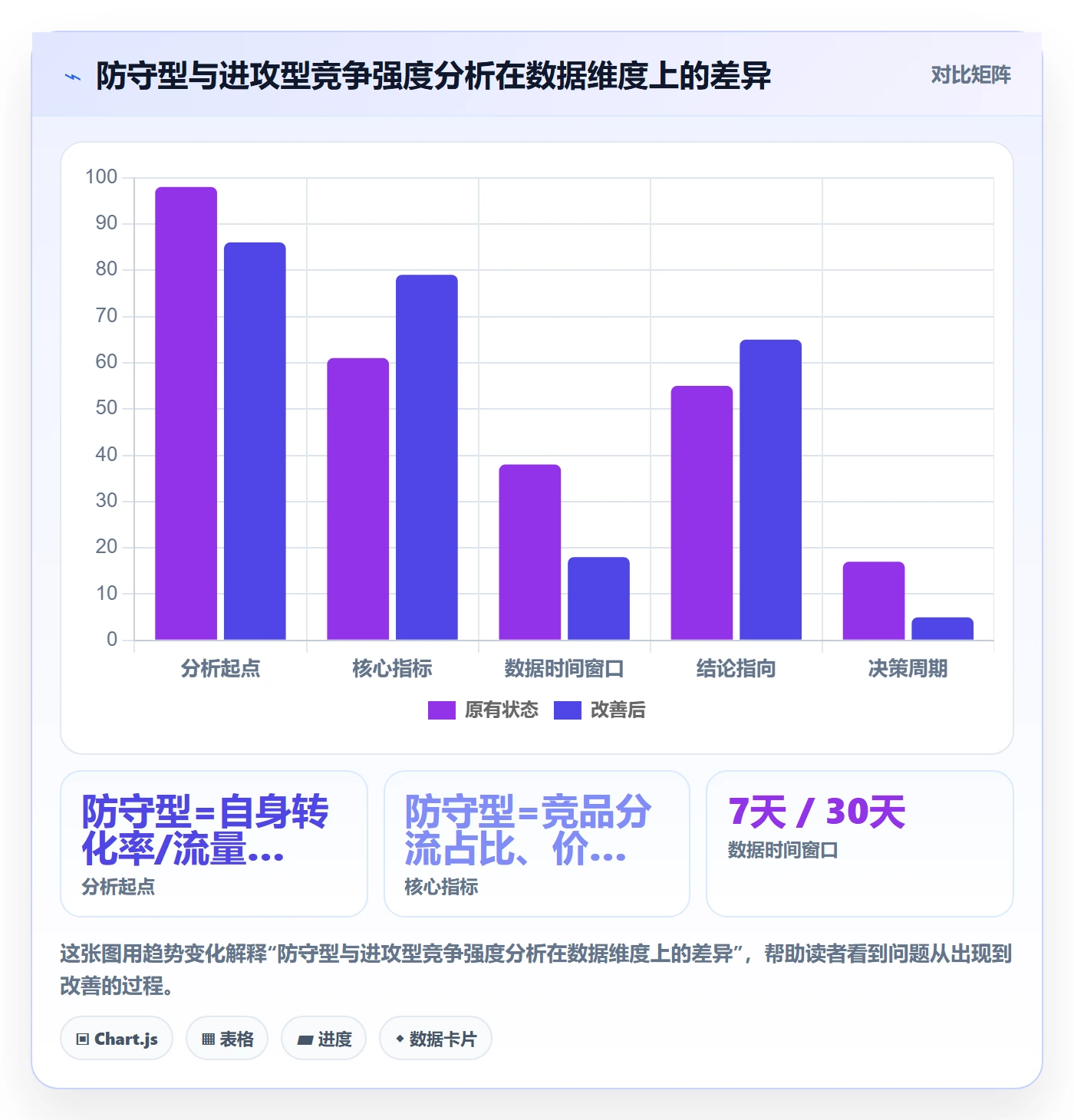Click the 数据时间窗口 改善后 blue bar
The height and width of the screenshot is (1120, 1074).
point(598,598)
